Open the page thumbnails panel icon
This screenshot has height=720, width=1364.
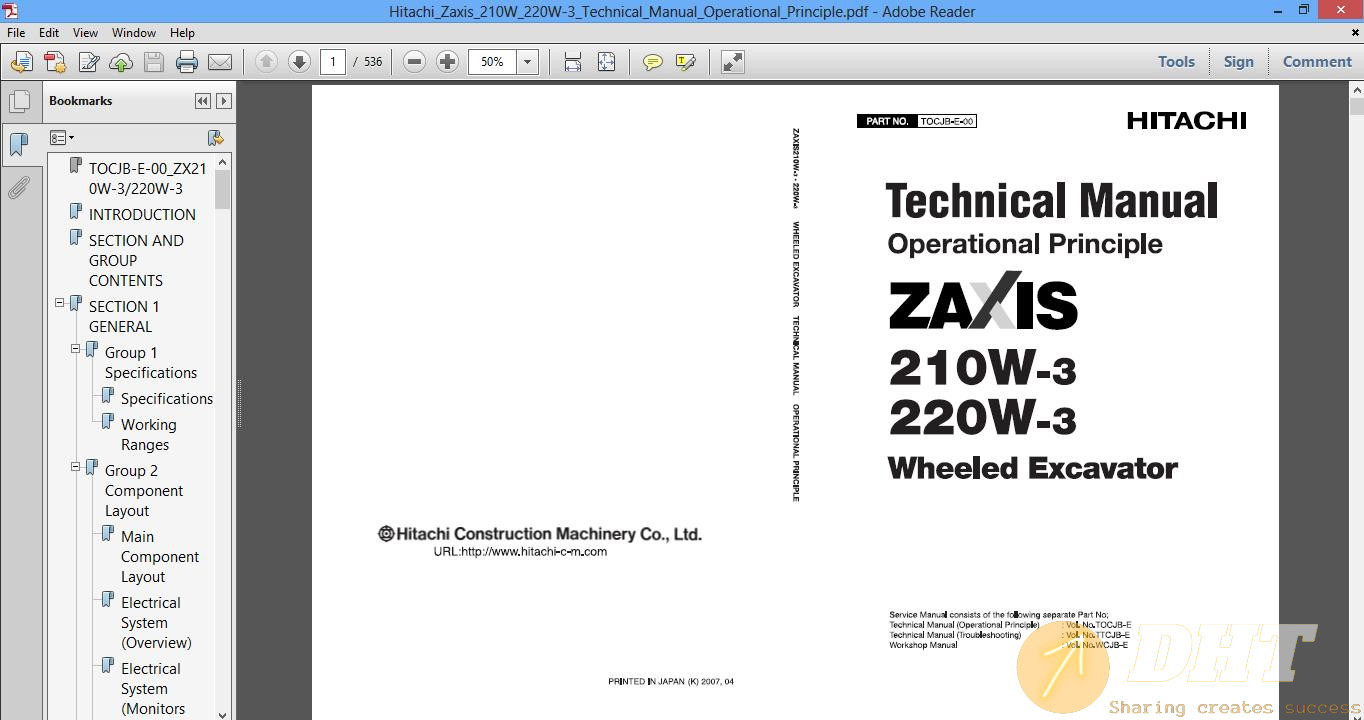[x=19, y=101]
